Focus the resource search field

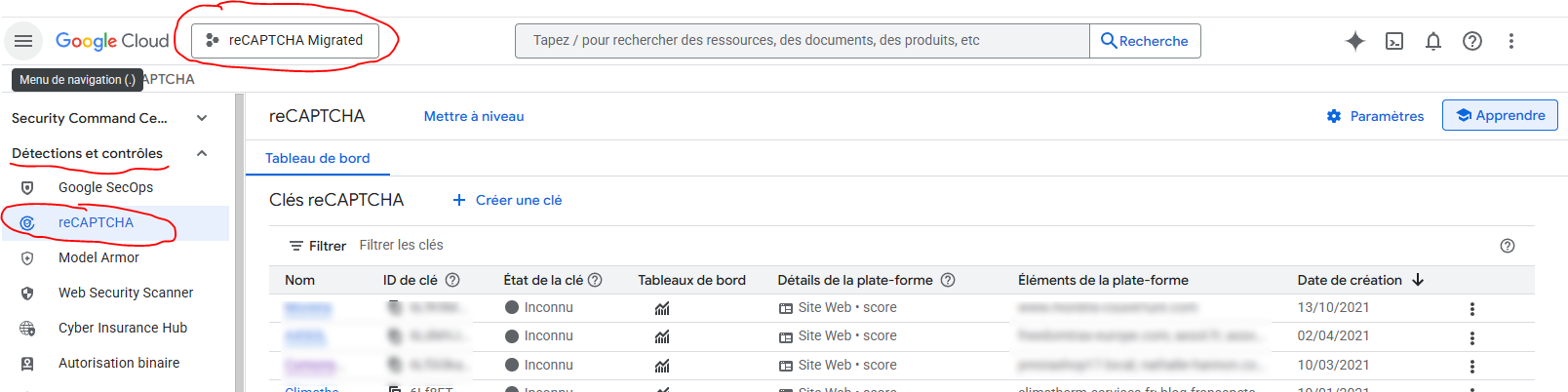point(802,40)
